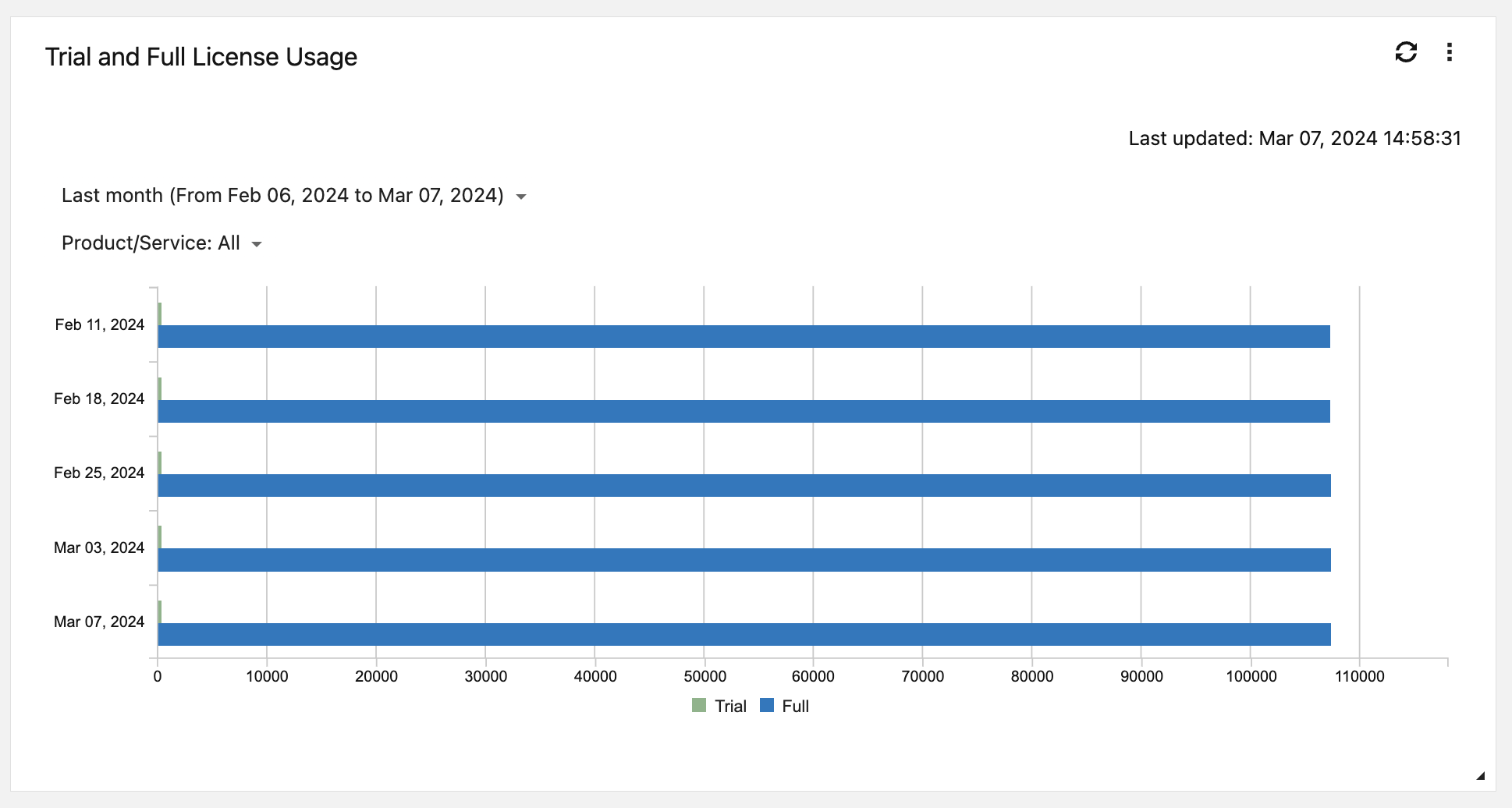The image size is (1512, 808).
Task: Click the Mar 07, 2024 green Trial bar
Action: pos(160,611)
